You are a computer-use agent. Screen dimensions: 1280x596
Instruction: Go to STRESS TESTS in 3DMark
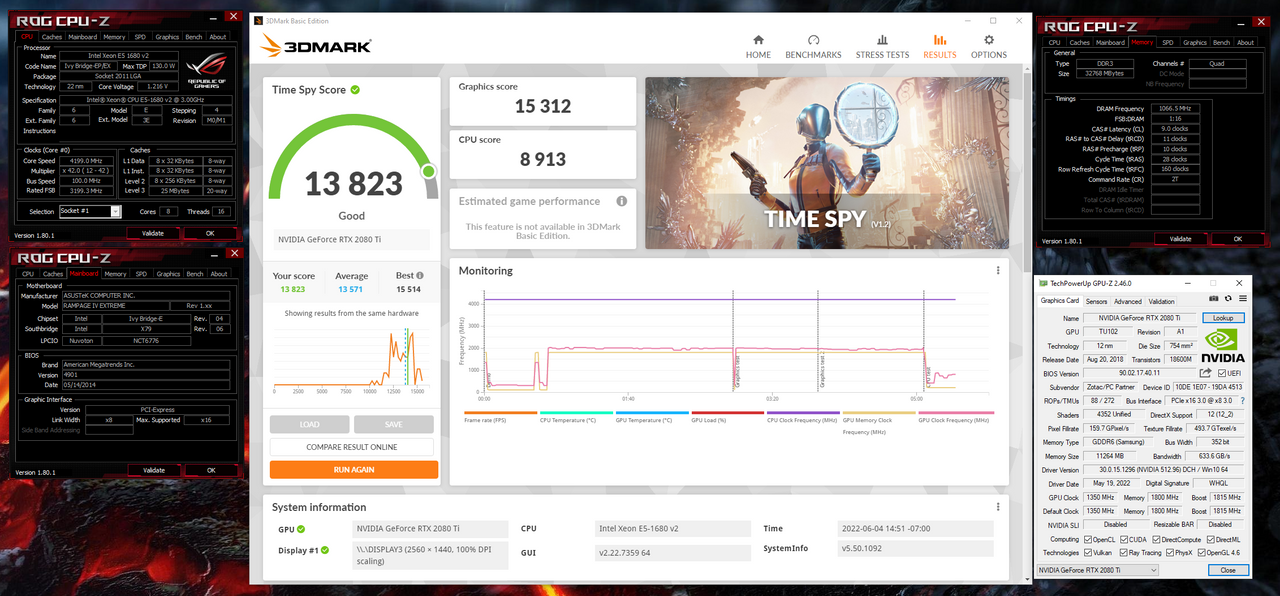point(882,46)
